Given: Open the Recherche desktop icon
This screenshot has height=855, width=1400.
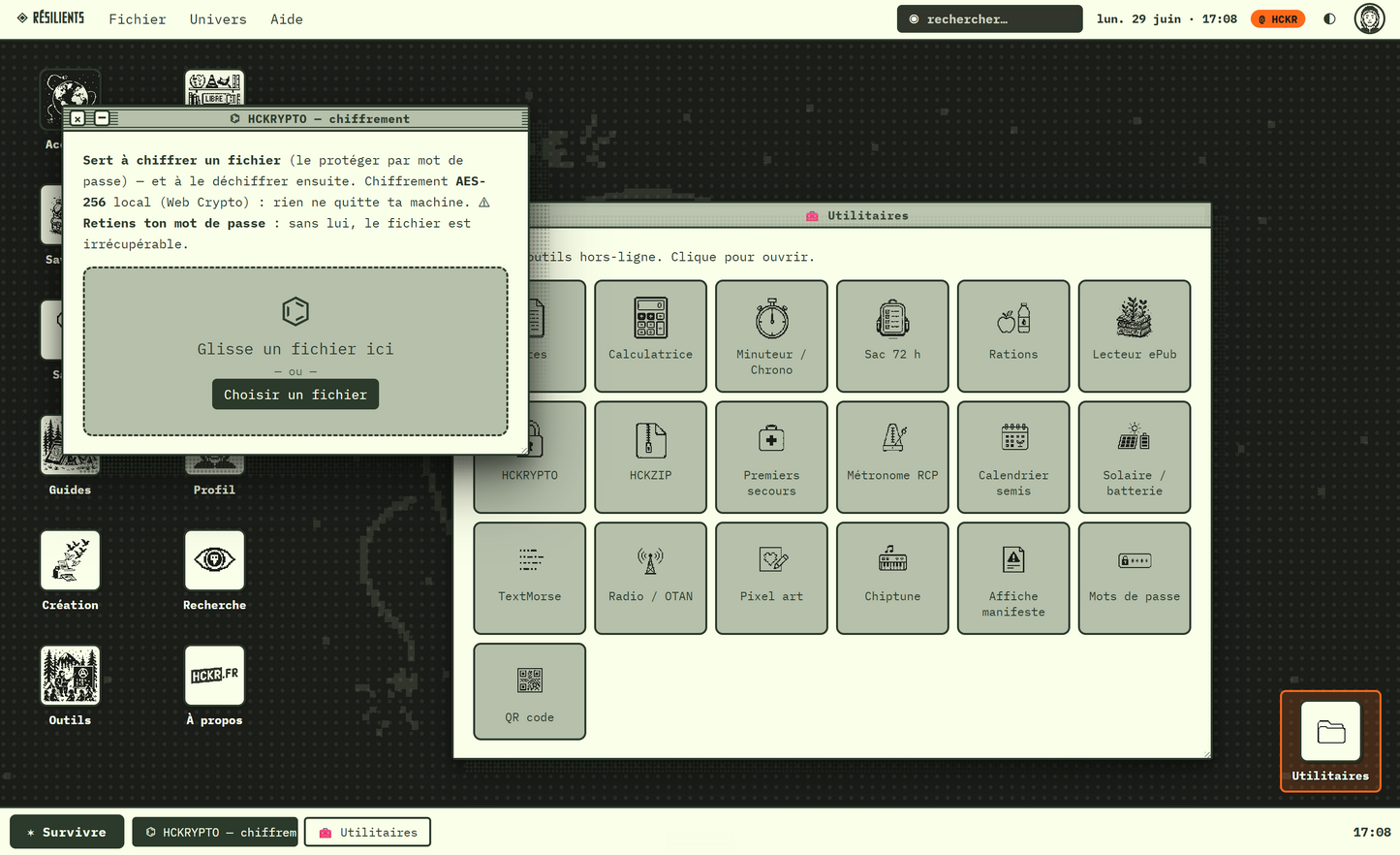Looking at the screenshot, I should [x=214, y=571].
